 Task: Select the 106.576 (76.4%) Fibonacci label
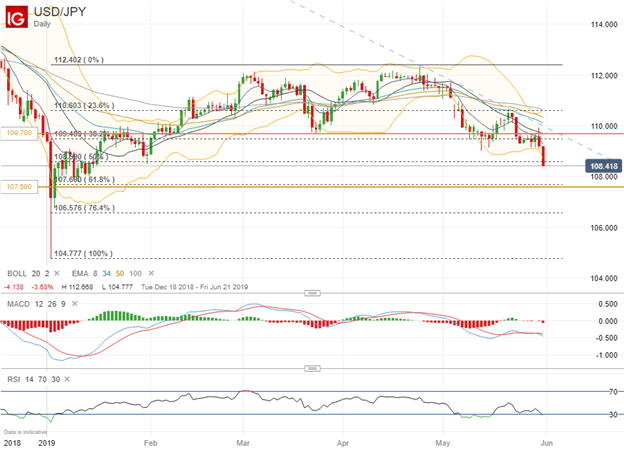pos(84,208)
